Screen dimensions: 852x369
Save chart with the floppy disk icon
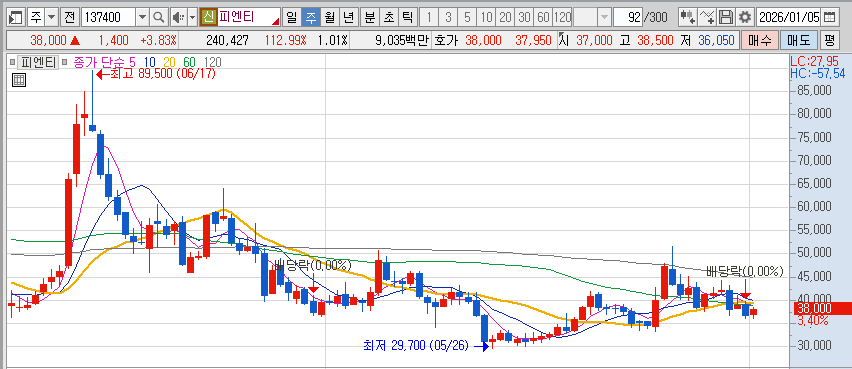pos(725,17)
